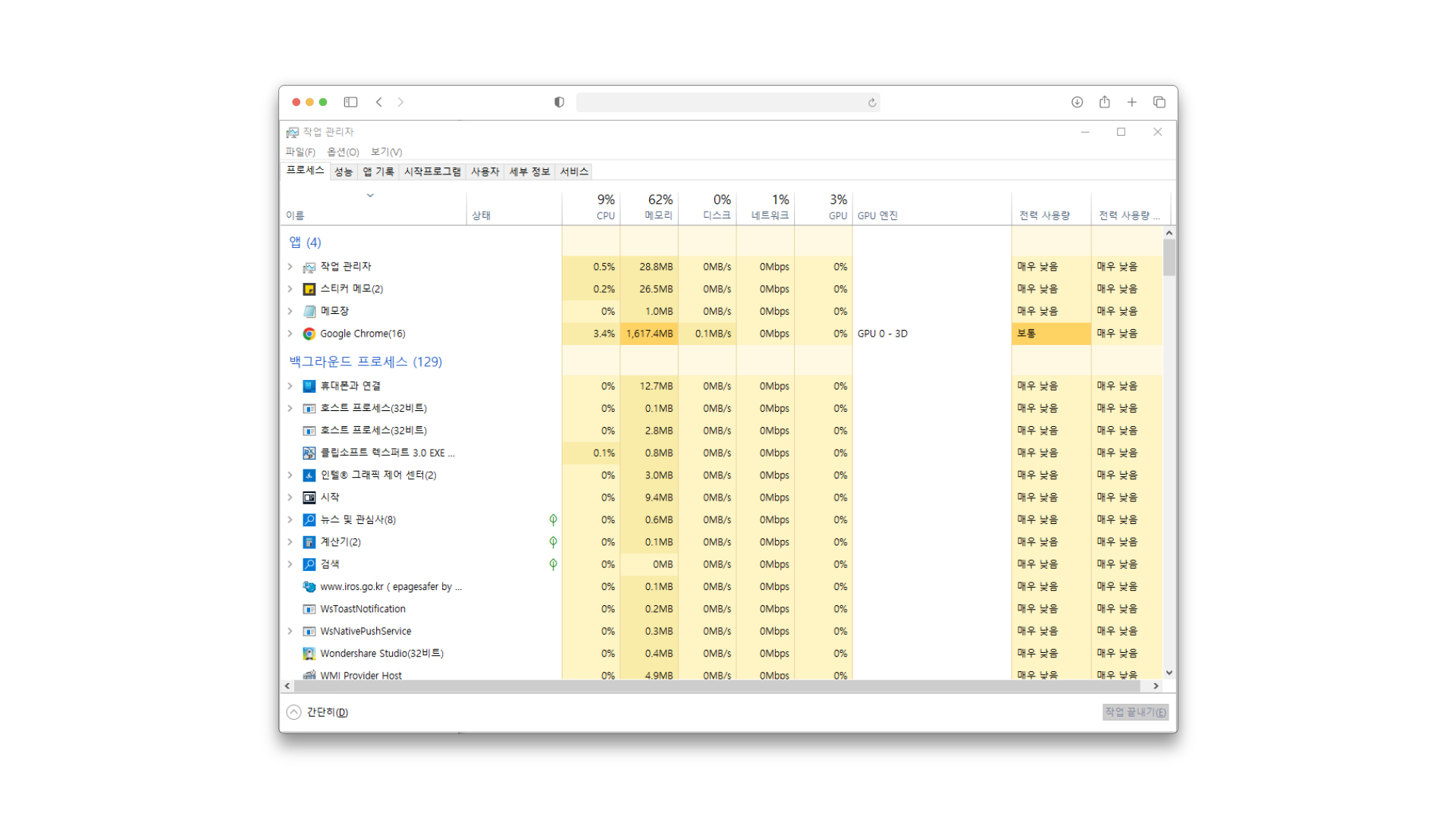
Task: Toggle the browser sidebar button
Action: click(x=350, y=102)
